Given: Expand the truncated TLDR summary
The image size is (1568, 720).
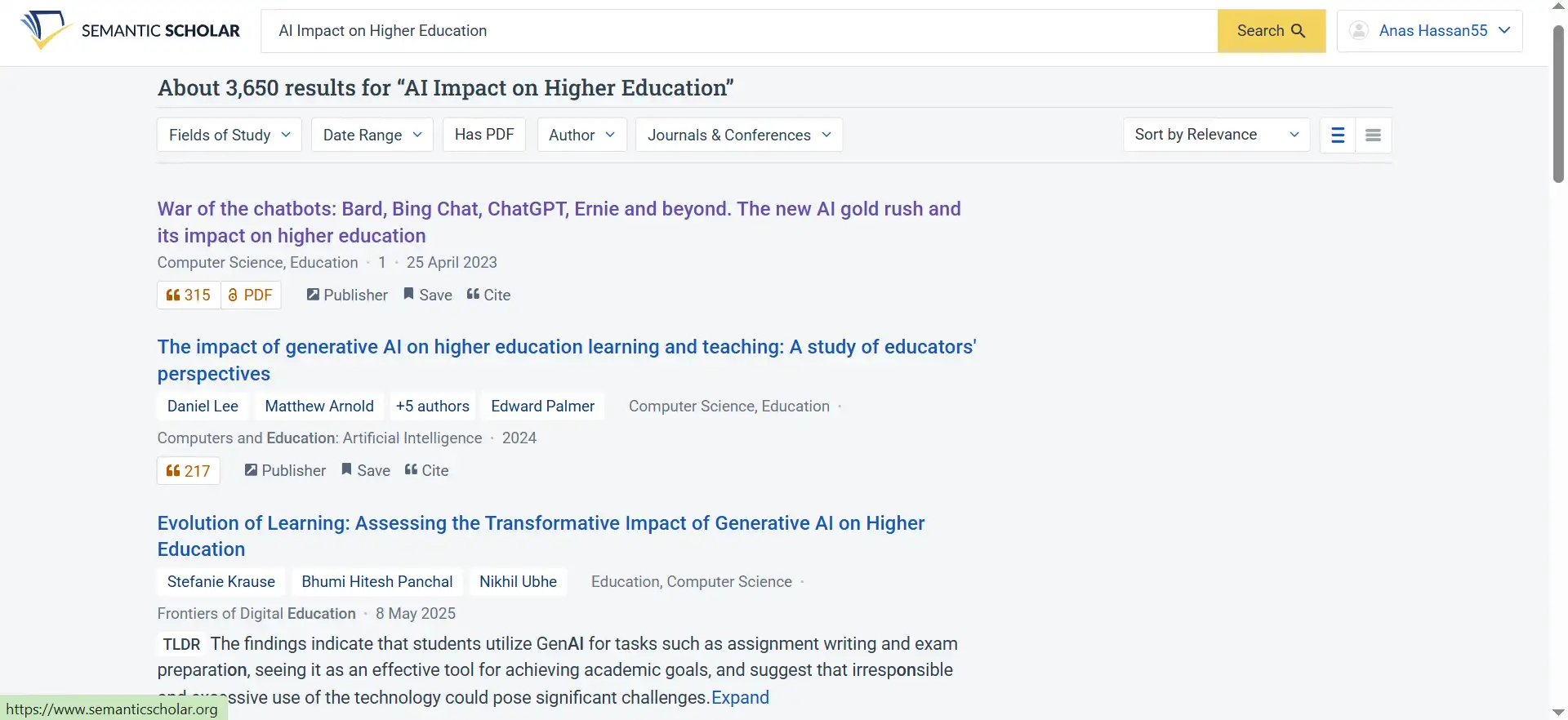Looking at the screenshot, I should [x=739, y=697].
